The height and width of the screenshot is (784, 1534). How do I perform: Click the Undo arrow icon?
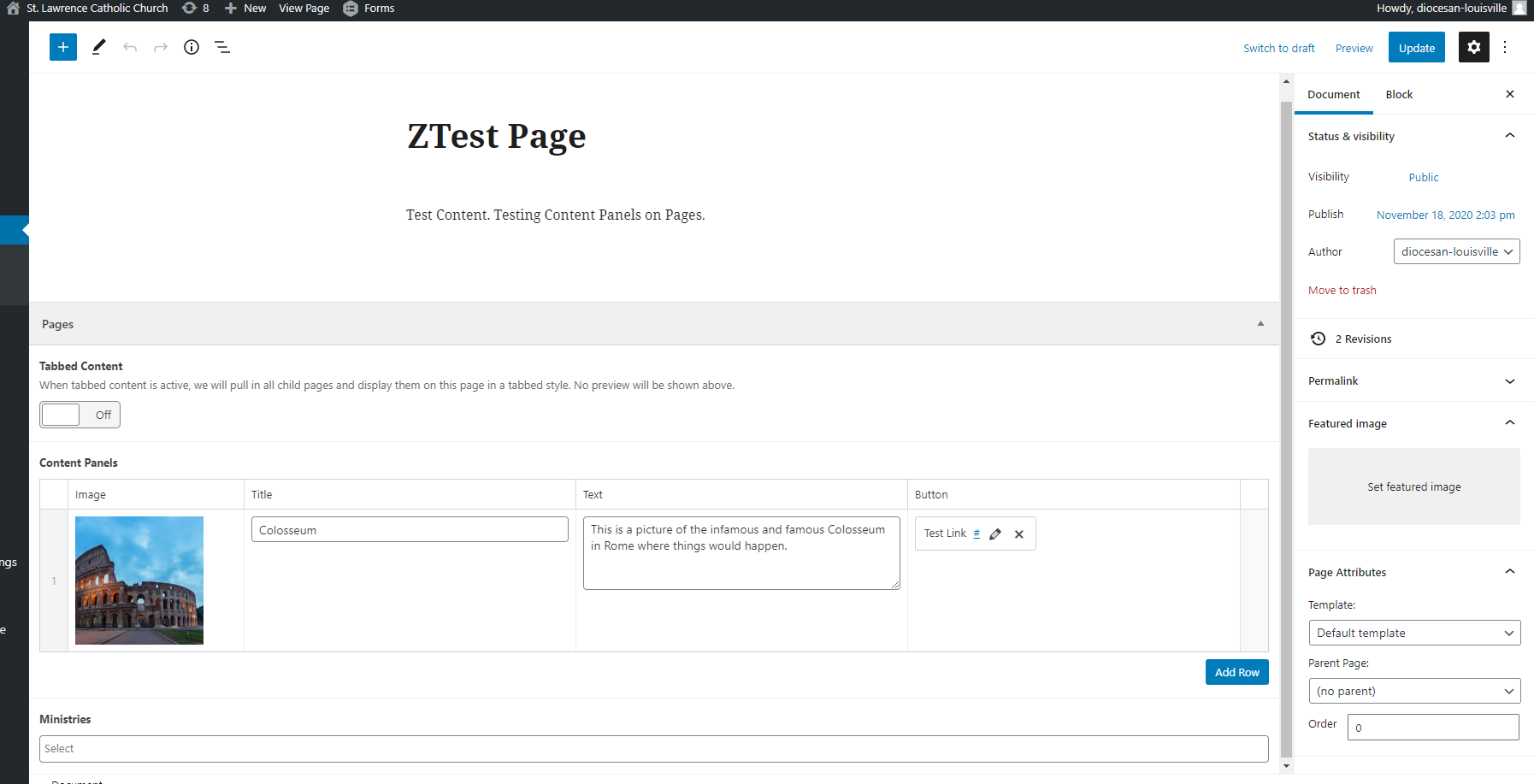click(x=130, y=47)
